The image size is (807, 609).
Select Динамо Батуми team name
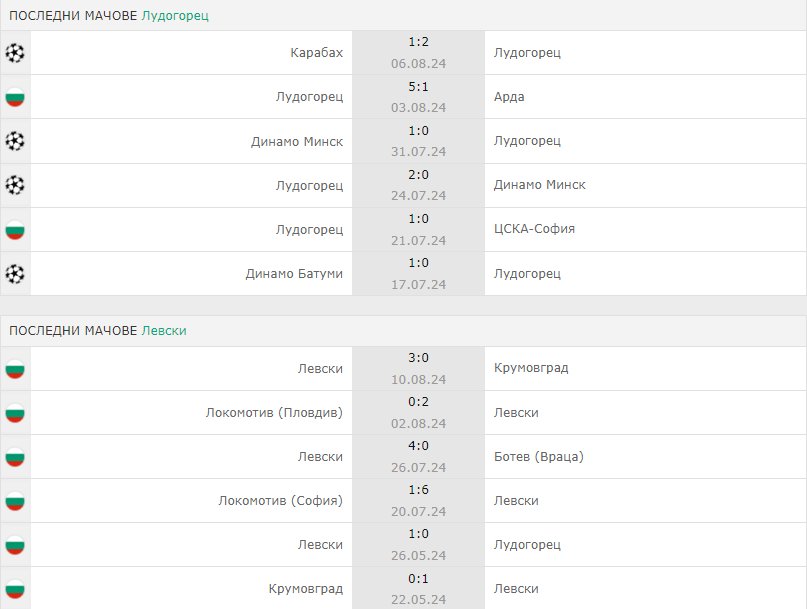(294, 274)
